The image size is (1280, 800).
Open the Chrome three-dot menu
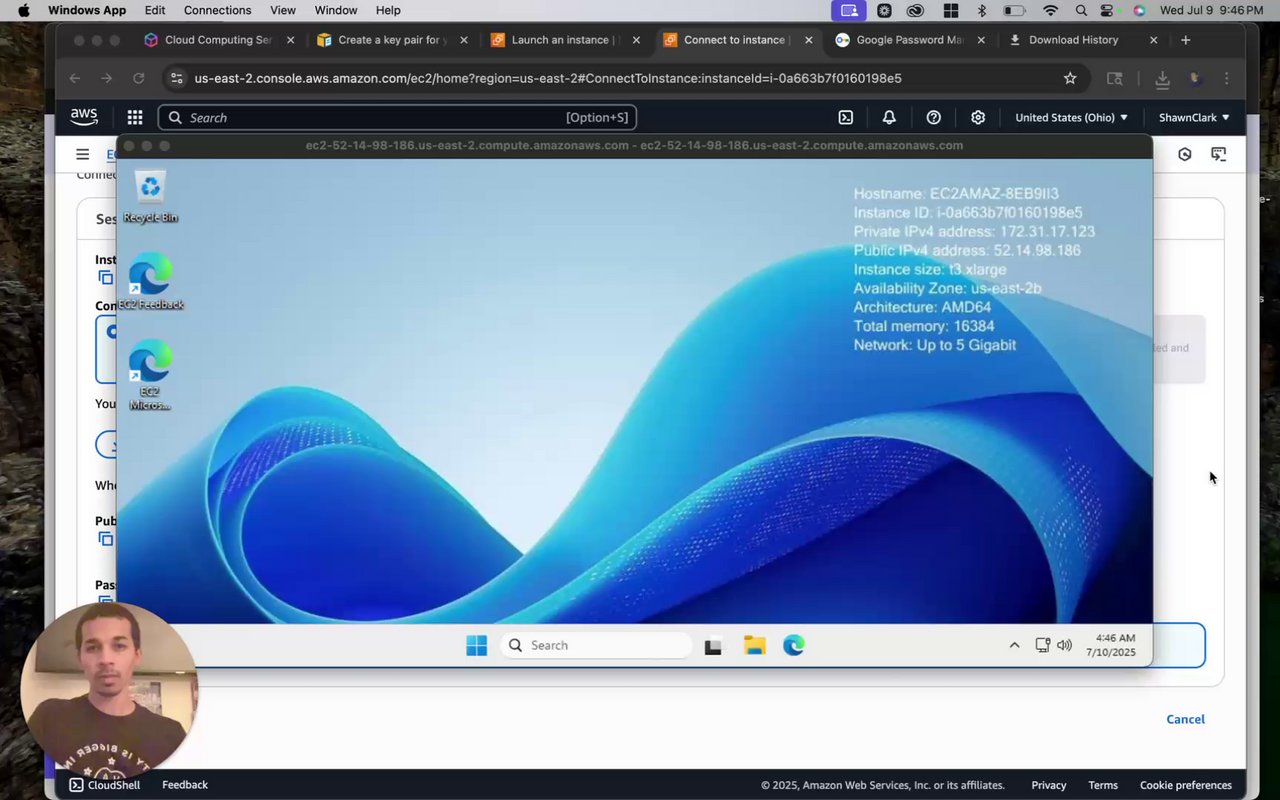click(1227, 78)
